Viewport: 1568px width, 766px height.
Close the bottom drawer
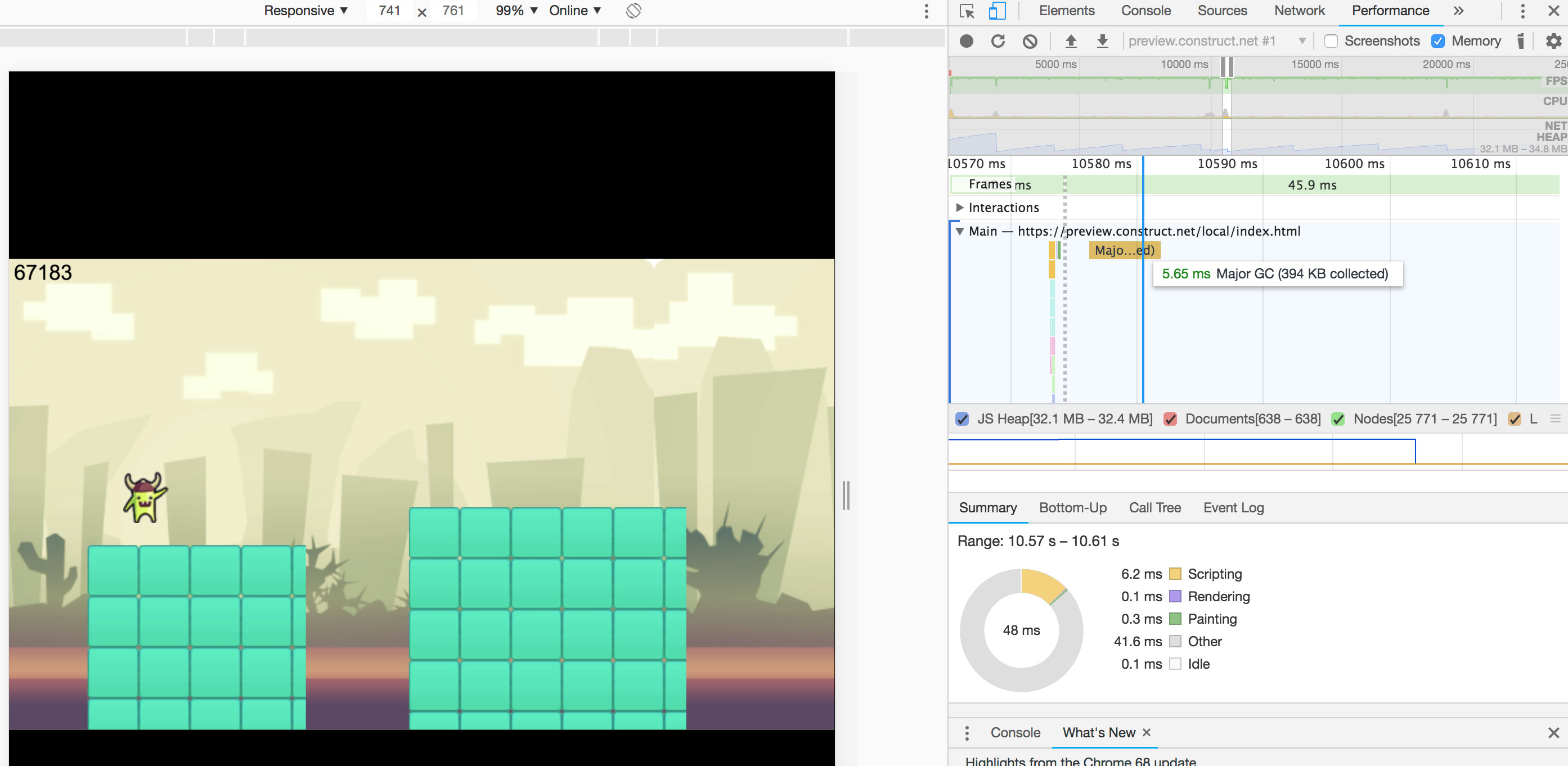click(1553, 733)
